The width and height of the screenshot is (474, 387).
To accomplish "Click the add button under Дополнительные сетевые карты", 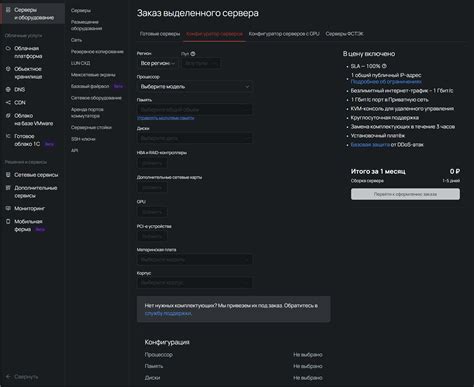I will click(152, 188).
